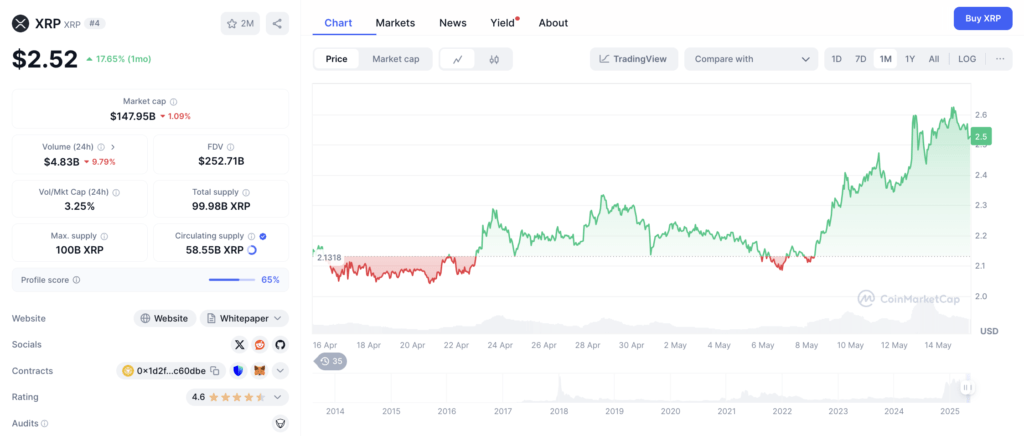
Task: Click 2021 on overview timeline
Action: click(x=726, y=412)
